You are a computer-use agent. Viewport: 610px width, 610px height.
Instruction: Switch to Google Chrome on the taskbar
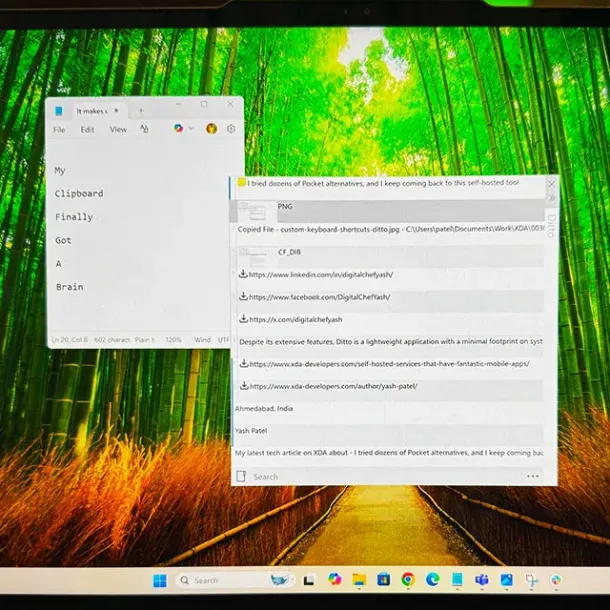coord(408,580)
